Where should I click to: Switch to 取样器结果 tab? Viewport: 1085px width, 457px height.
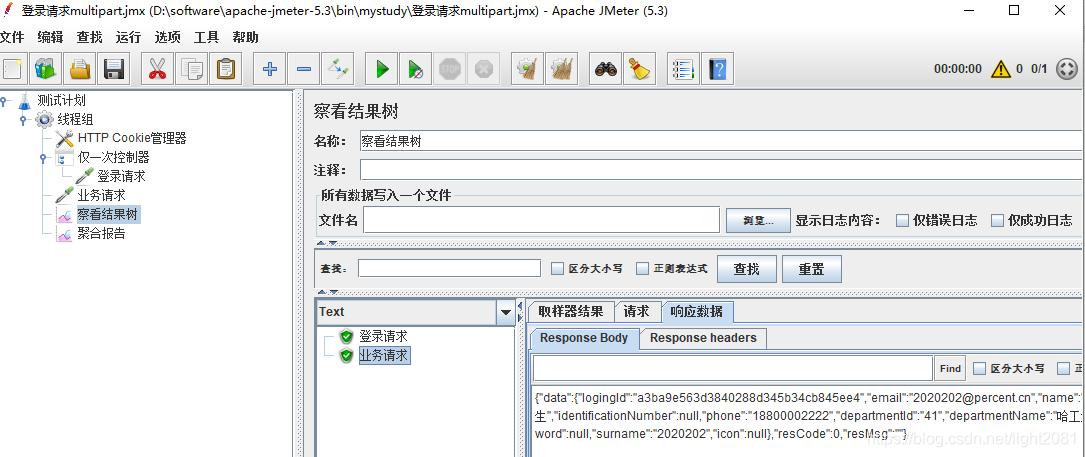coord(571,312)
